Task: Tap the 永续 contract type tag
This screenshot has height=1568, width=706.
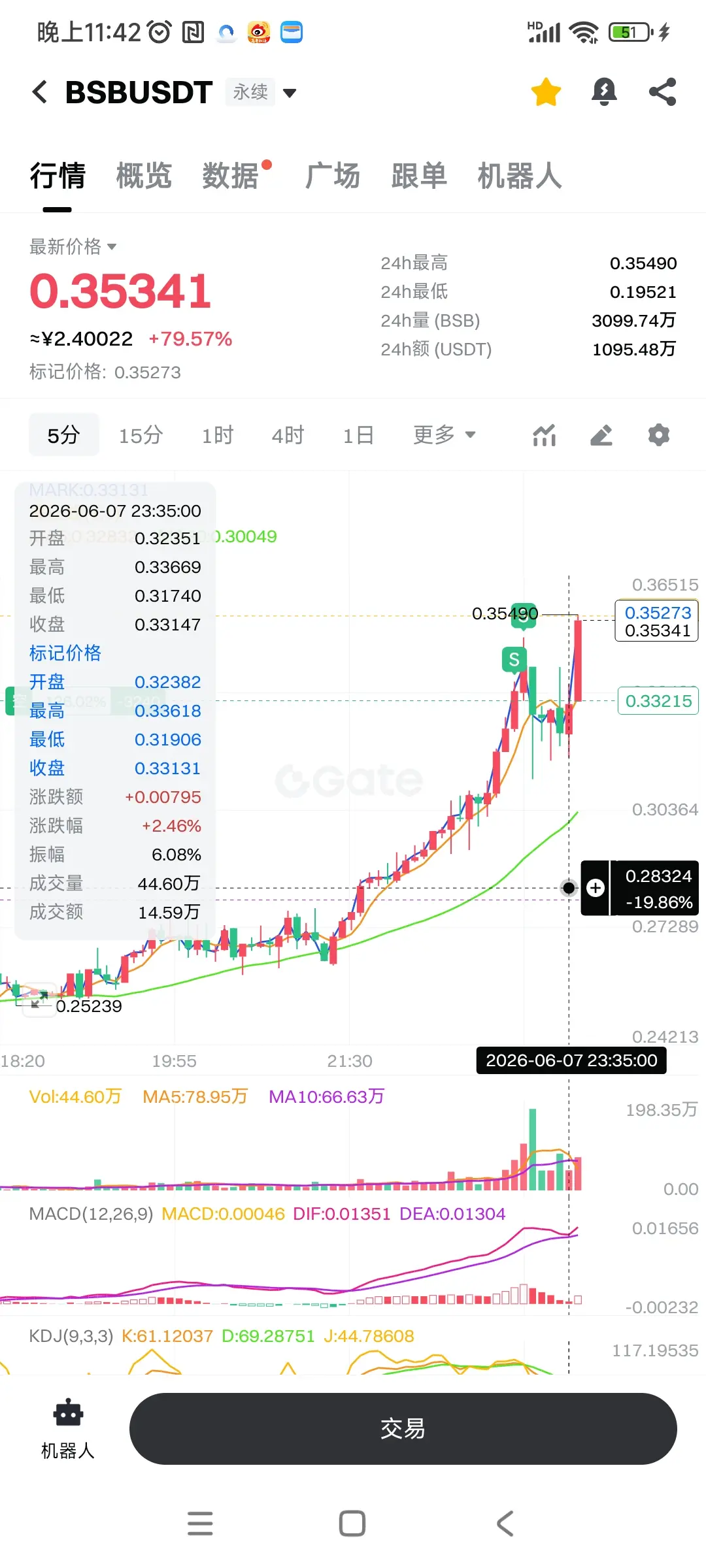Action: pos(250,92)
